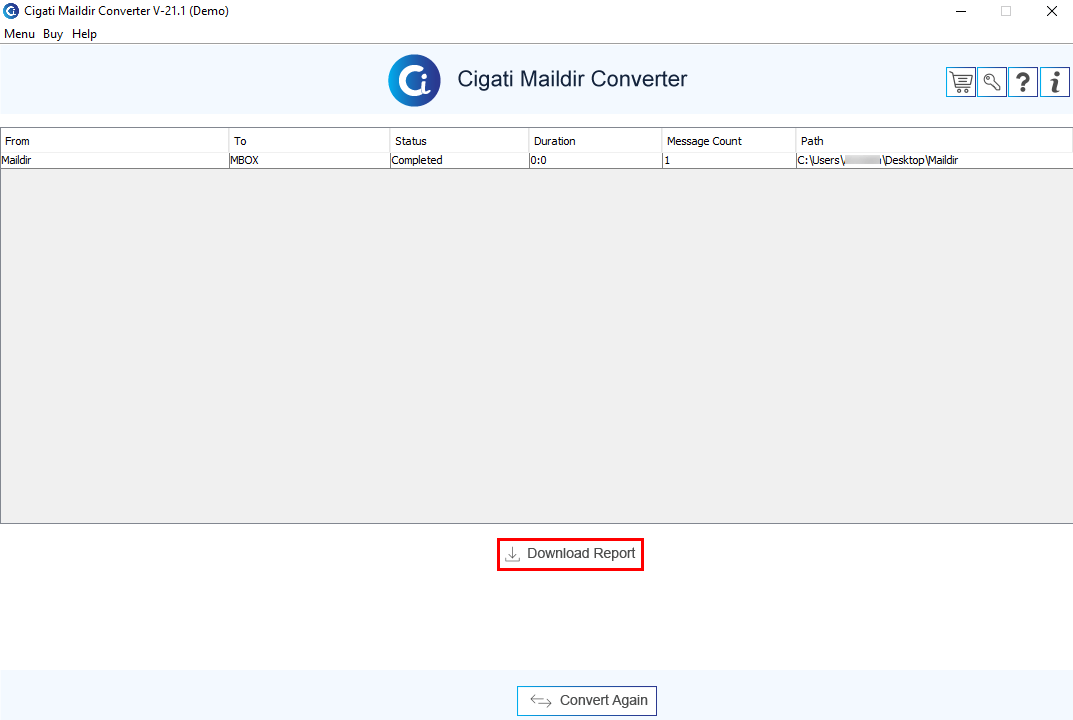Click the Cigati Maildir Converter heading
The width and height of the screenshot is (1073, 720).
572,79
